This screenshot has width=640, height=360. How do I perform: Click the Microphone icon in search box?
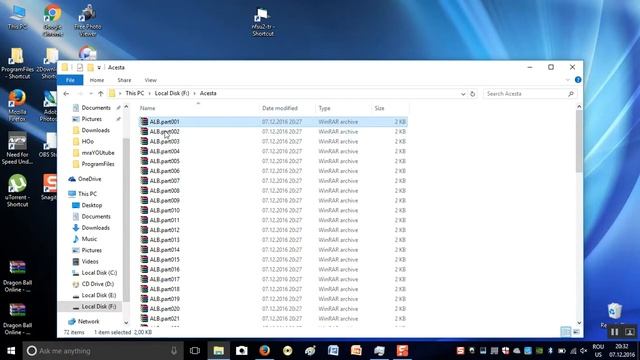click(x=174, y=351)
